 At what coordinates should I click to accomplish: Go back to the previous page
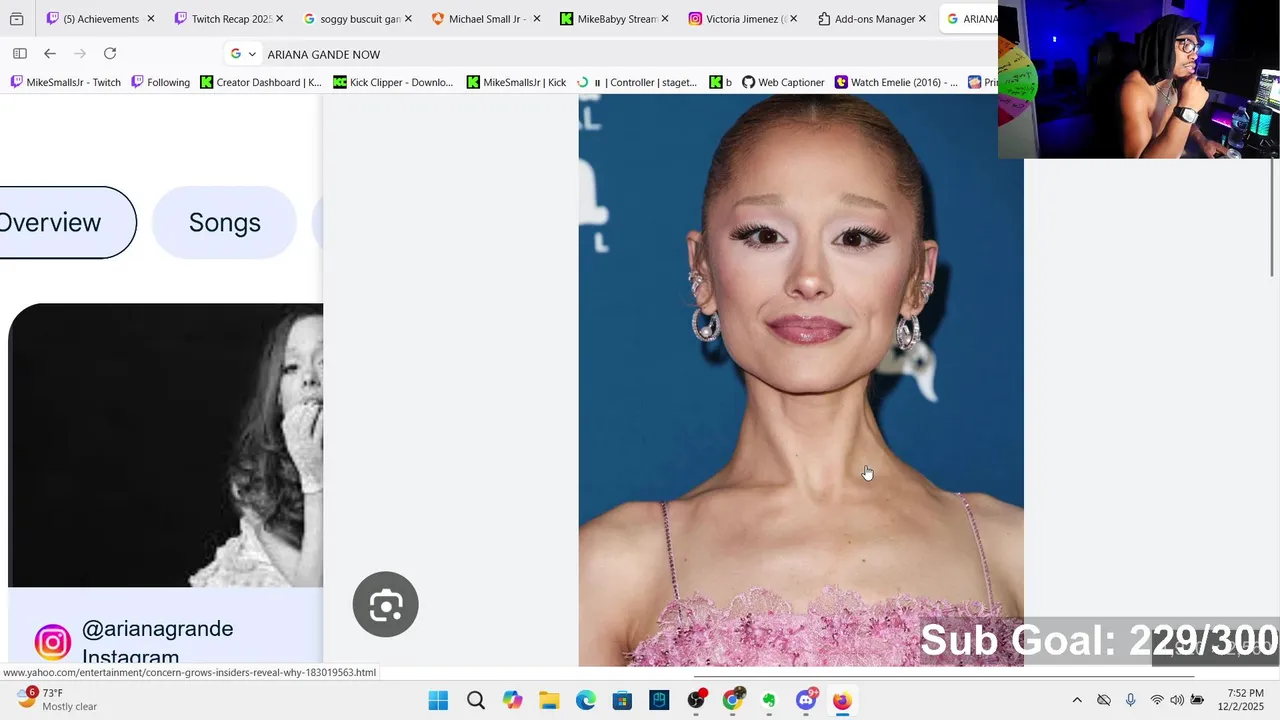(x=50, y=54)
